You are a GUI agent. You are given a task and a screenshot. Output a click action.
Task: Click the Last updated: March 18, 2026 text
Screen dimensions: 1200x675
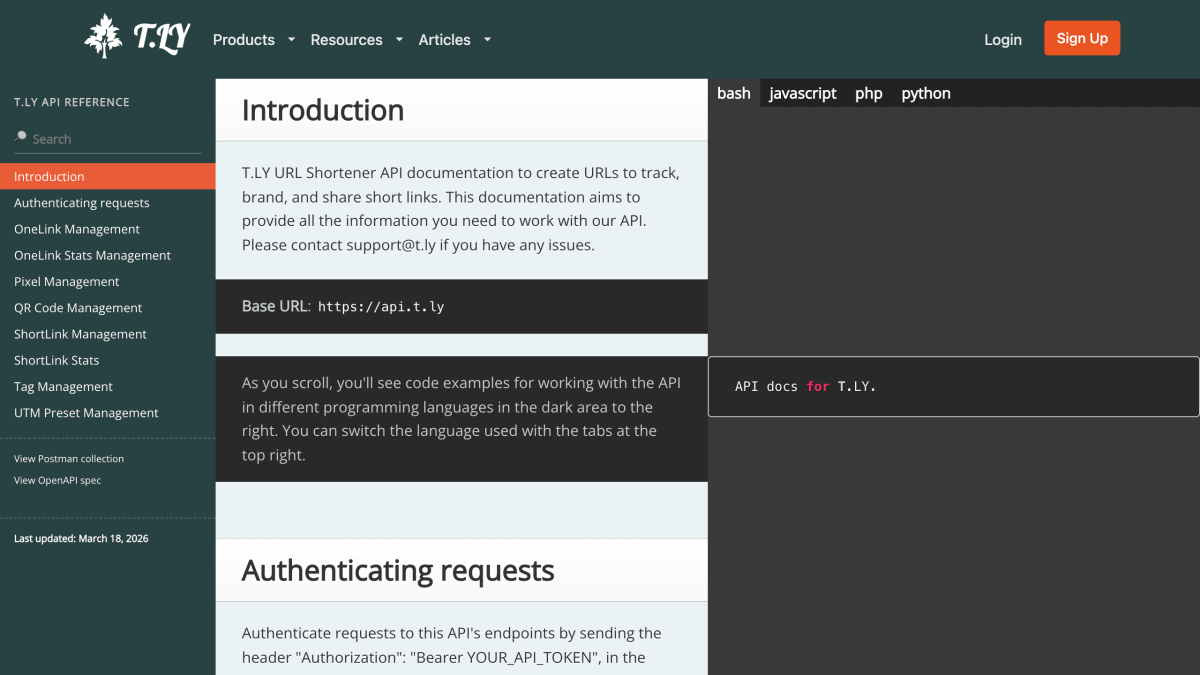81,539
